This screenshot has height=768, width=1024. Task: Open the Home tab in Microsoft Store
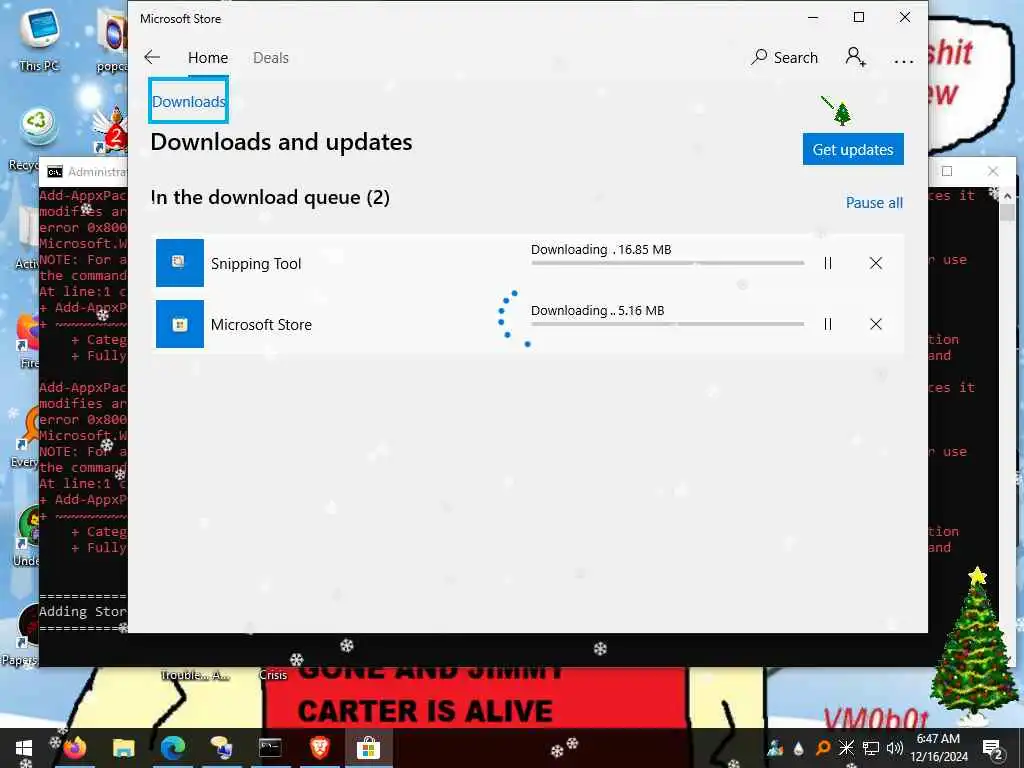[x=208, y=57]
